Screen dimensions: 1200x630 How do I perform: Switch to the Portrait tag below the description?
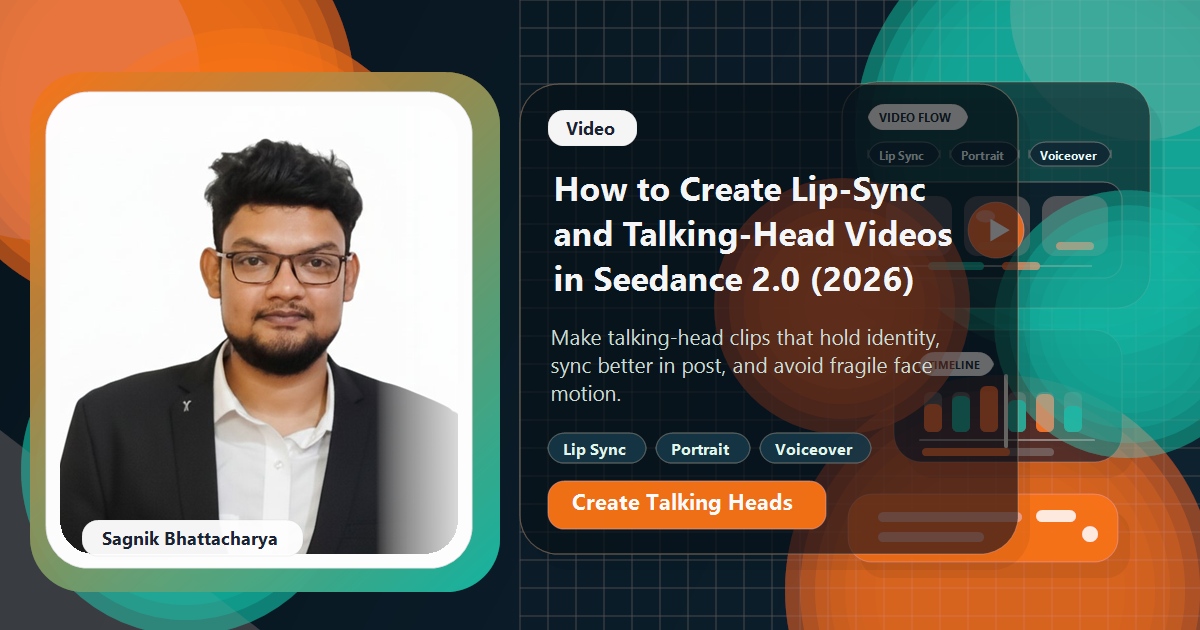pos(703,449)
